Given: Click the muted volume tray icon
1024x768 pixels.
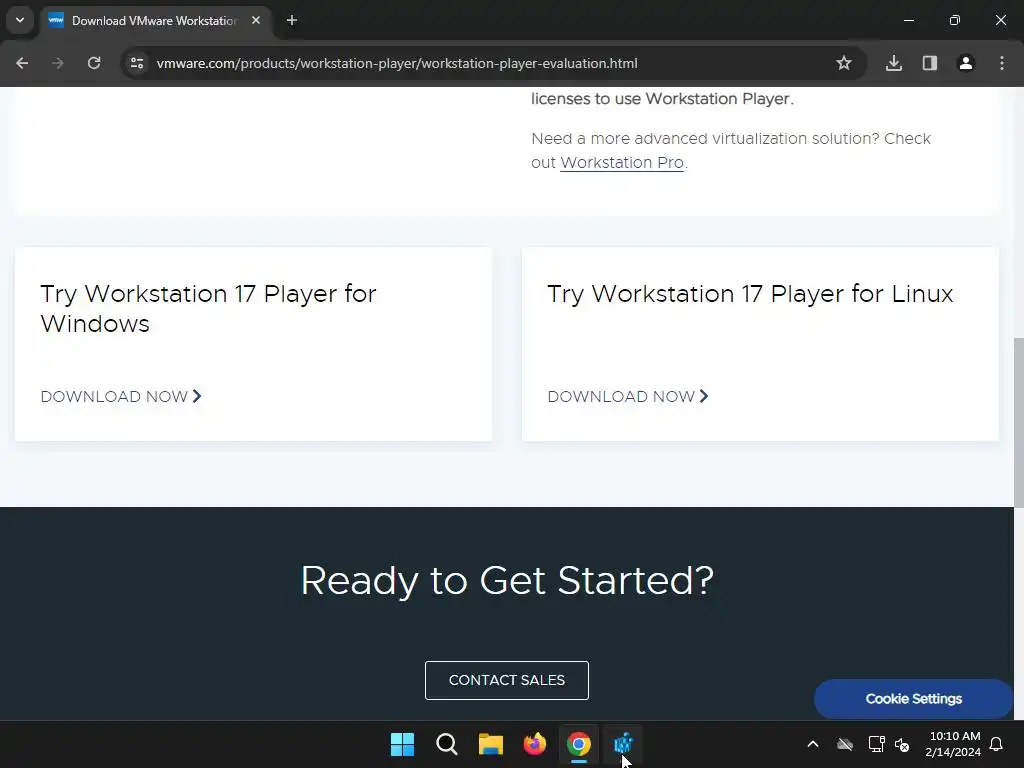Looking at the screenshot, I should (902, 744).
